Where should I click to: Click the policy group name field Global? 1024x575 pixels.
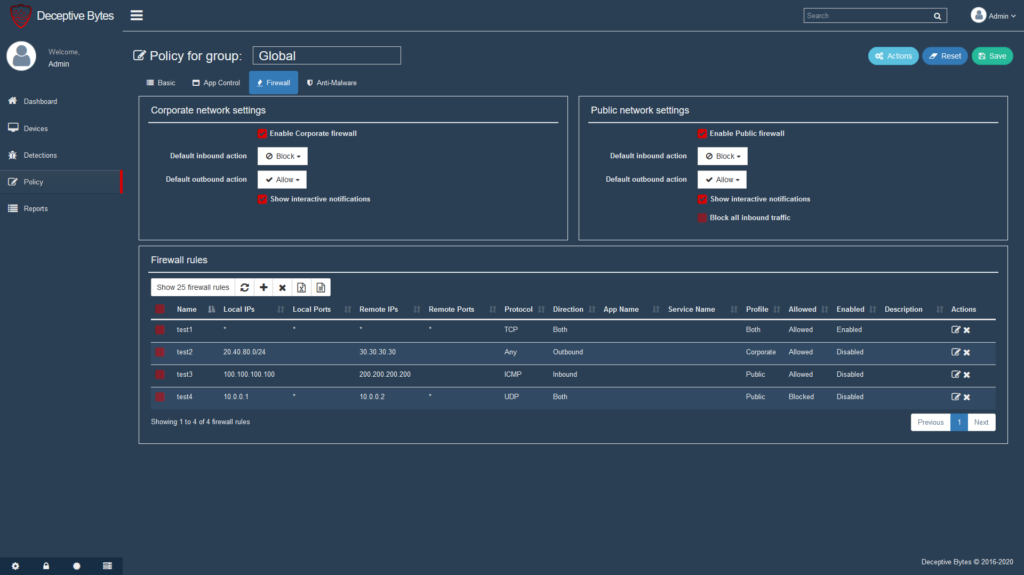pyautogui.click(x=327, y=56)
